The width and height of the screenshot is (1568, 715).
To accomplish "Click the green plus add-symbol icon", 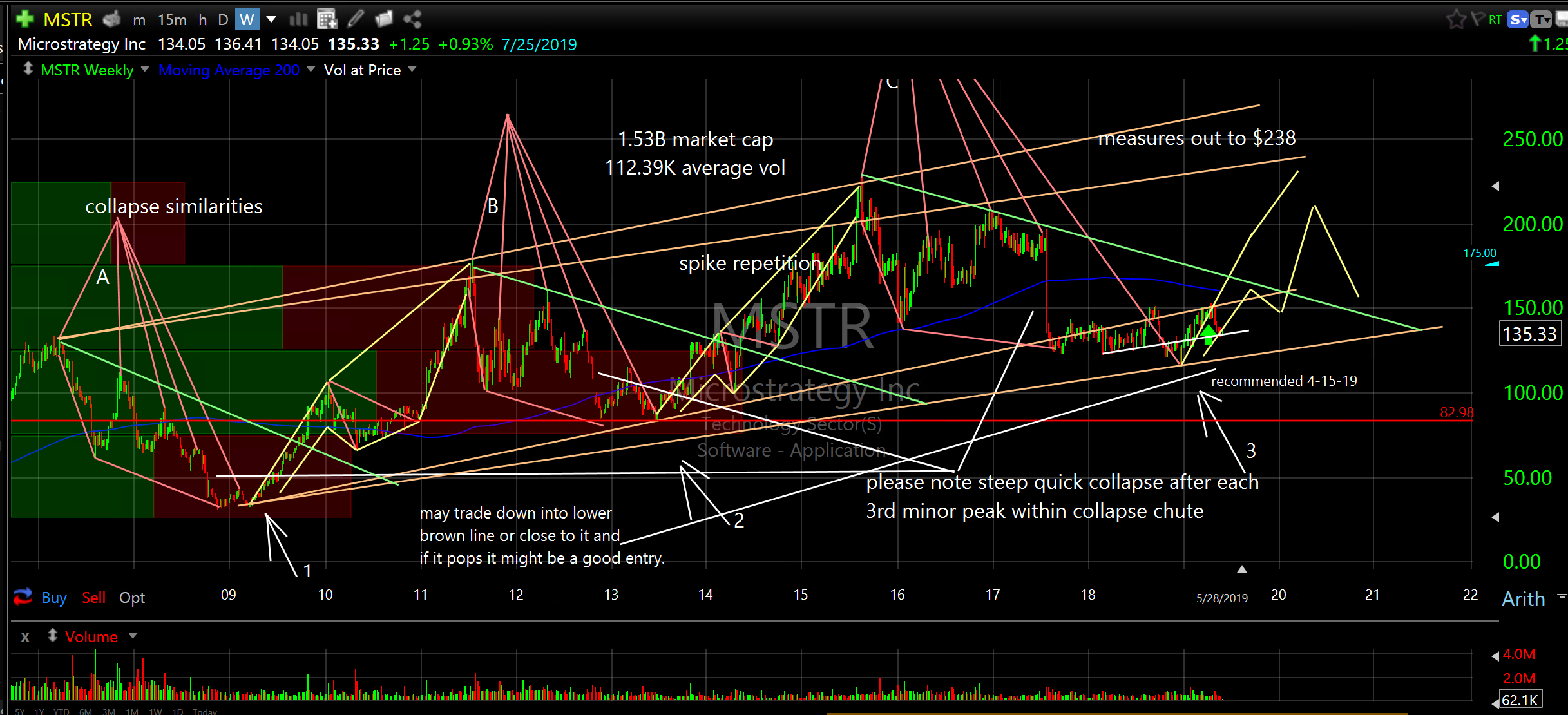I will 25,19.
